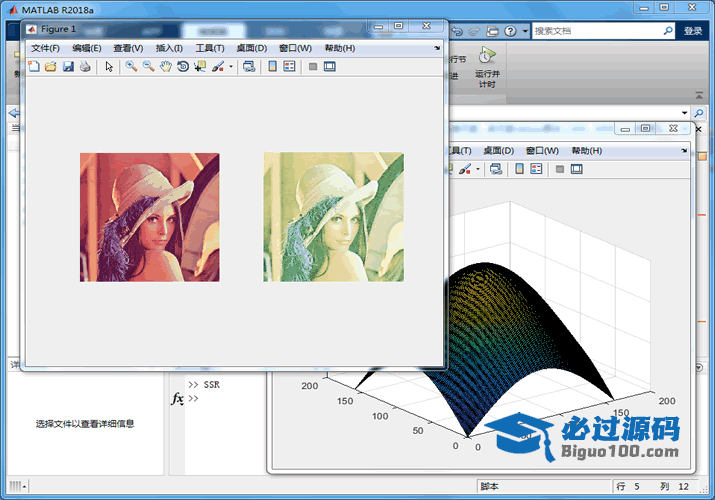Viewport: 715px width, 500px height.
Task: Activate Zoom Out tool in Figure 1
Action: tap(148, 67)
